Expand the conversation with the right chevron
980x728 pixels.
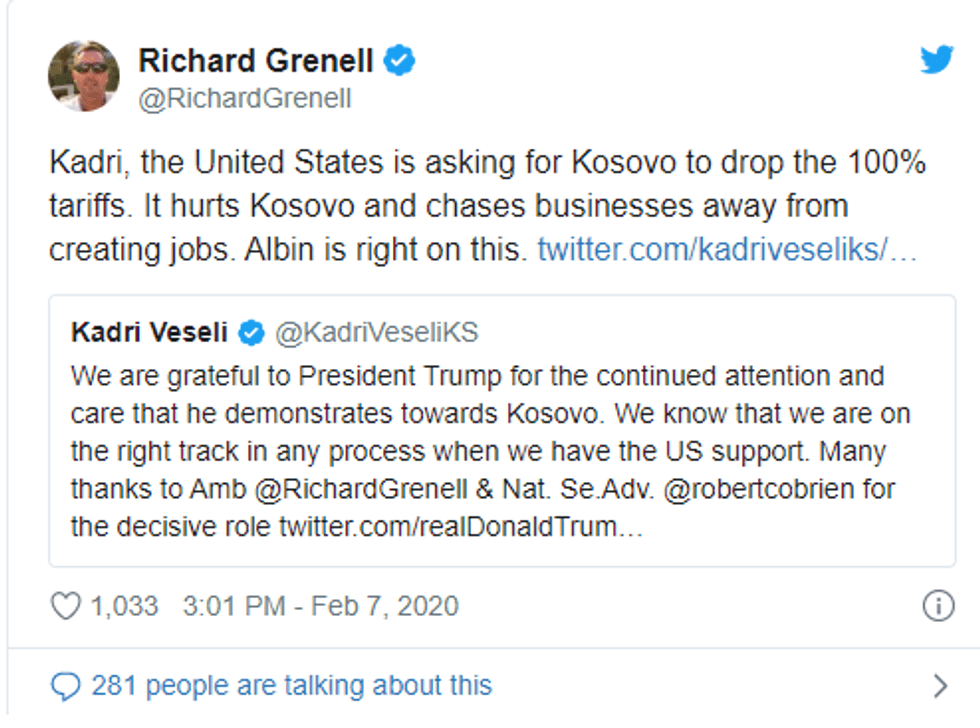939,686
